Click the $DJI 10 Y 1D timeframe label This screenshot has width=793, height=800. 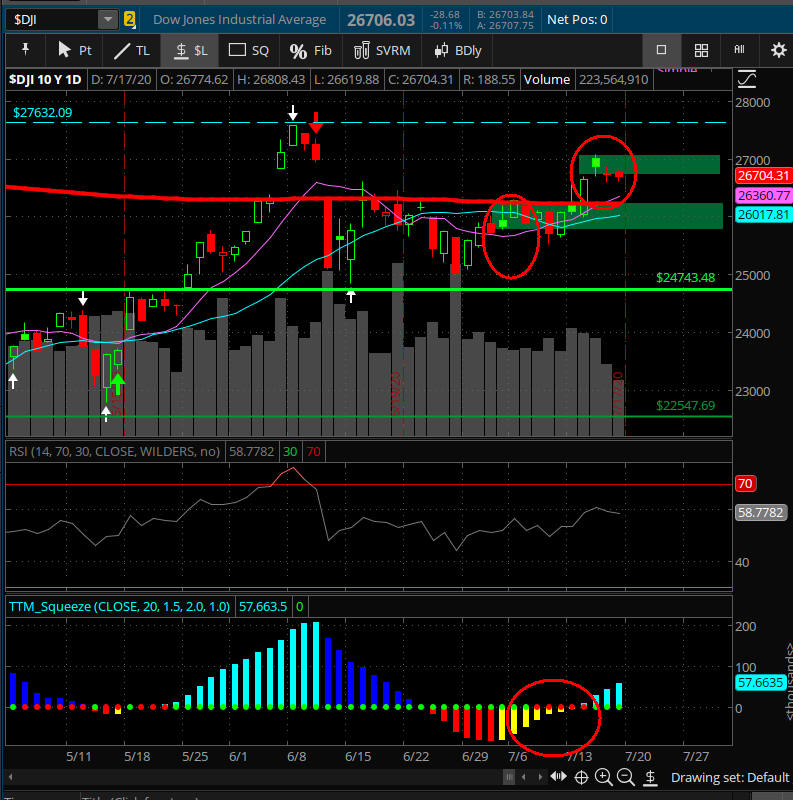pyautogui.click(x=45, y=79)
